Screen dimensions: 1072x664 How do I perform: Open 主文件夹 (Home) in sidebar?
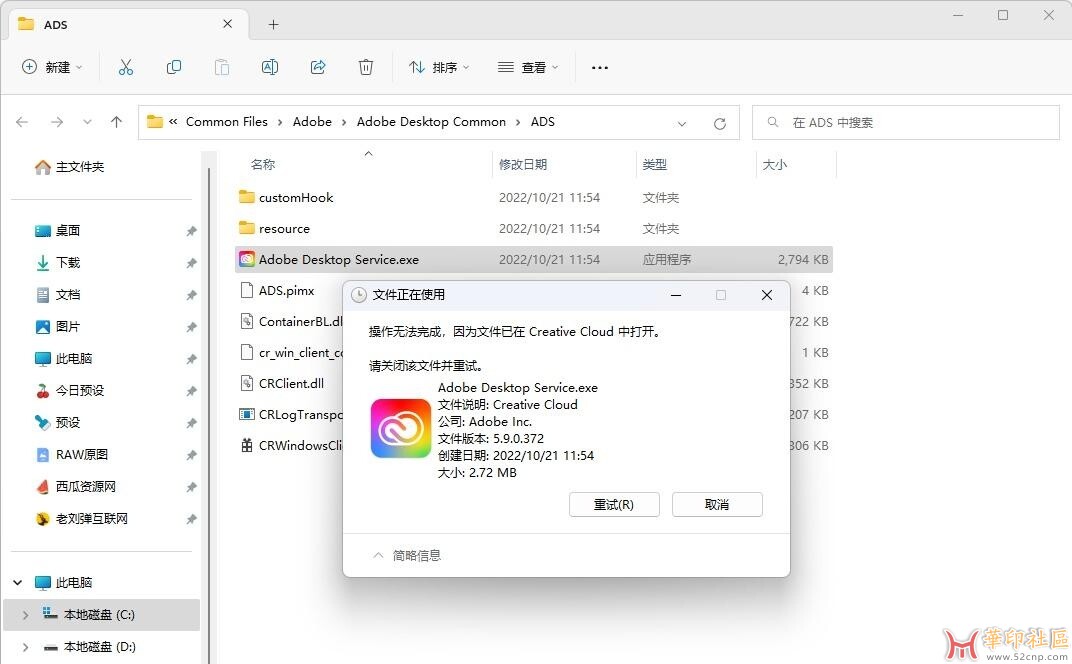pyautogui.click(x=70, y=167)
